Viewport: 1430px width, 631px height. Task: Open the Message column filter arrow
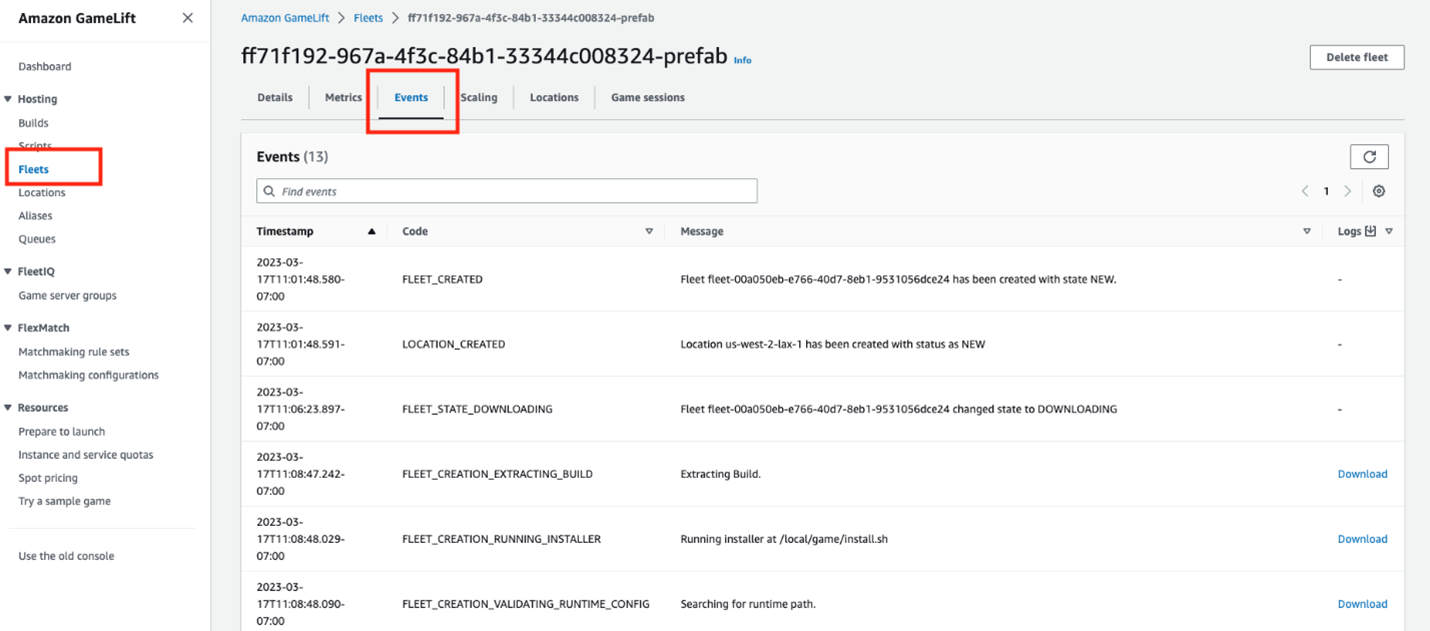click(1307, 231)
